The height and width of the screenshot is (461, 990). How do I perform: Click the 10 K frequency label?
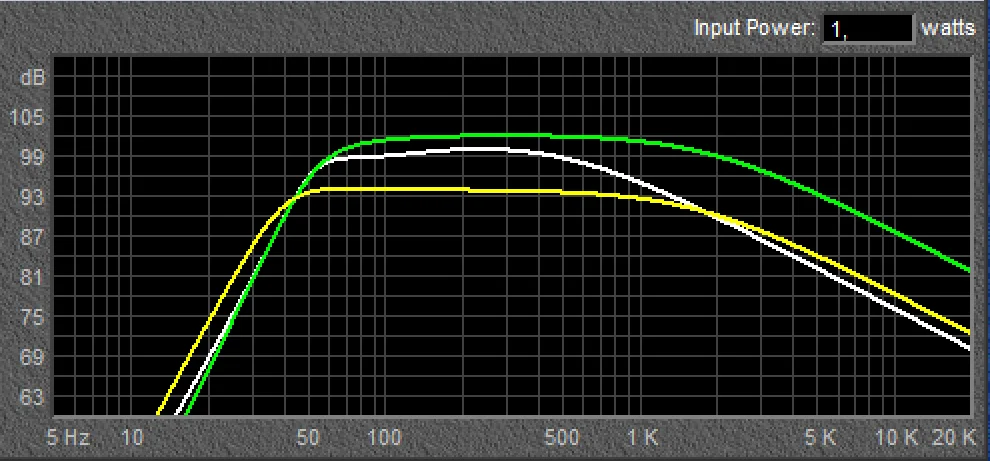(x=897, y=437)
